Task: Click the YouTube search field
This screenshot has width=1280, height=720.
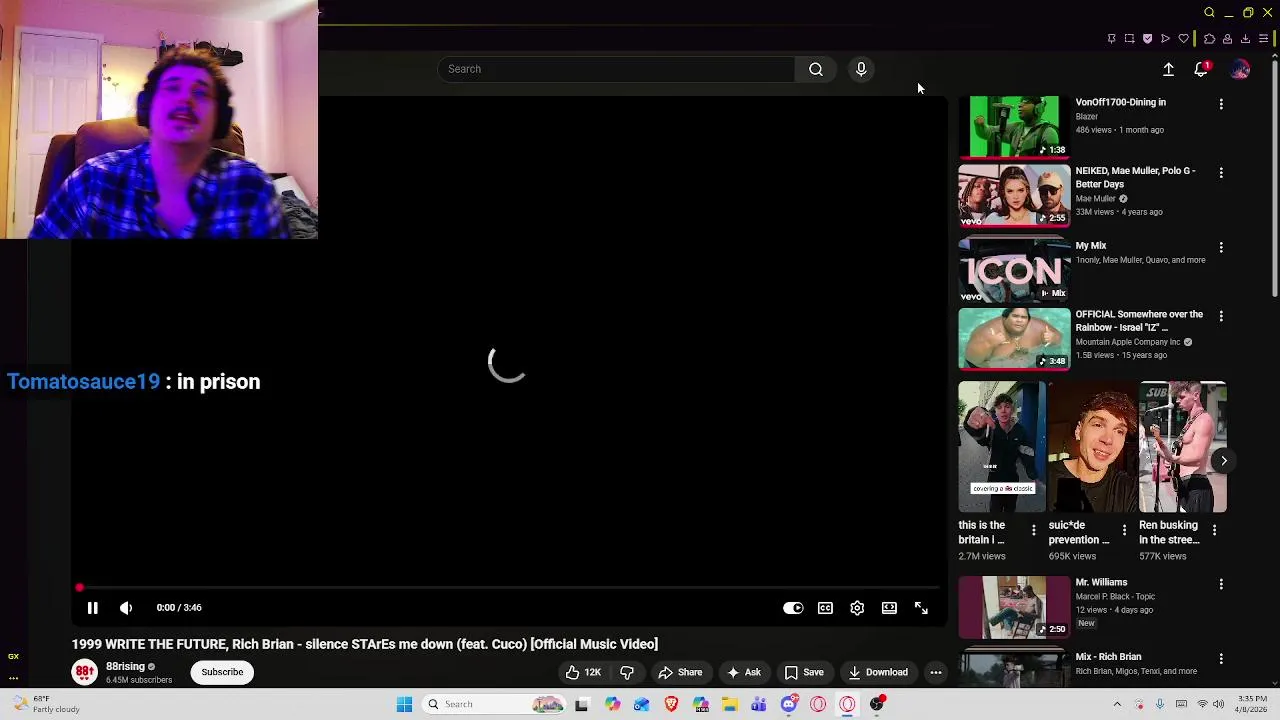Action: pyautogui.click(x=616, y=69)
